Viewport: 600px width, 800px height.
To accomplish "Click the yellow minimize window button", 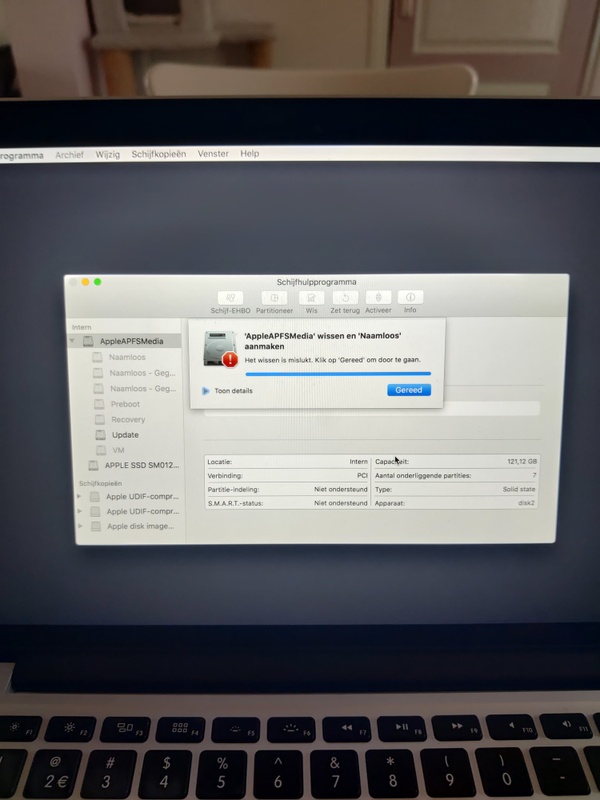I will pyautogui.click(x=85, y=282).
